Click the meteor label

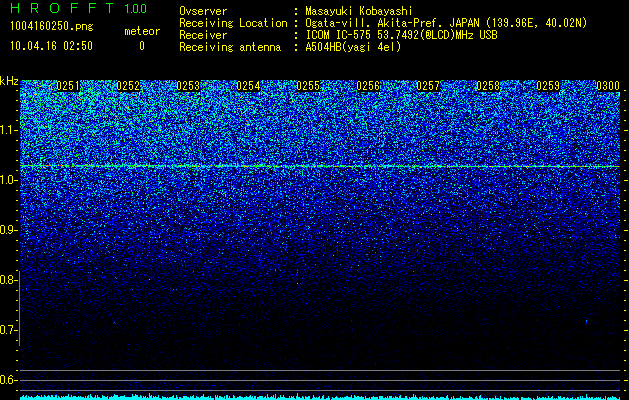click(142, 31)
